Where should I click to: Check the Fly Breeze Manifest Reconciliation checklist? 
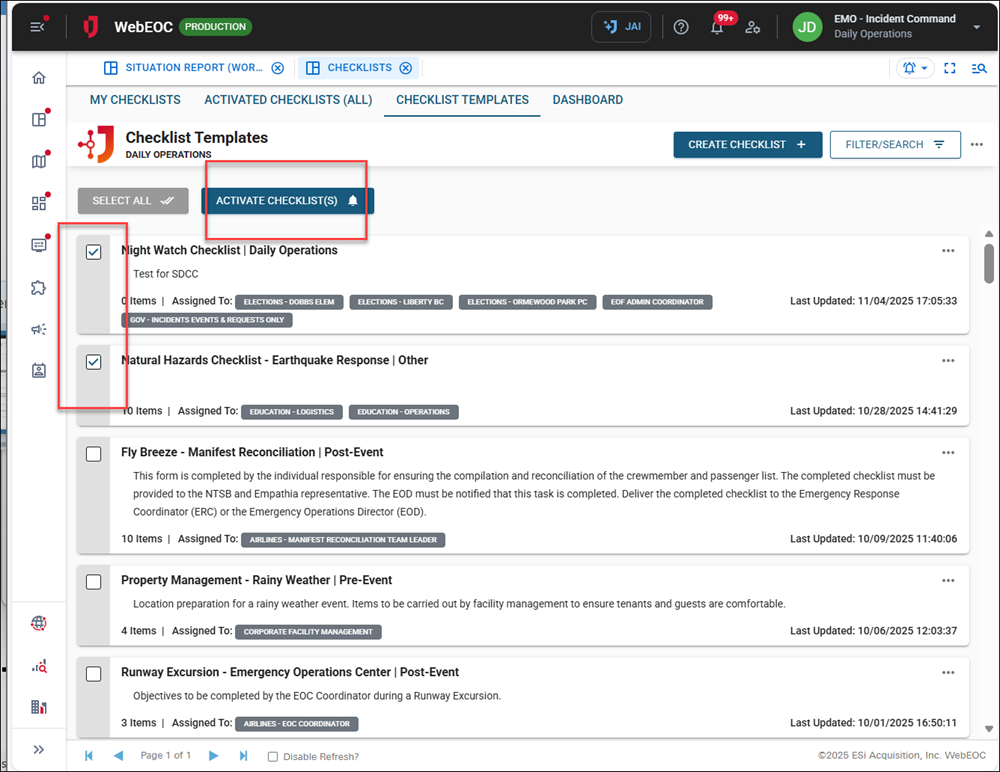93,453
